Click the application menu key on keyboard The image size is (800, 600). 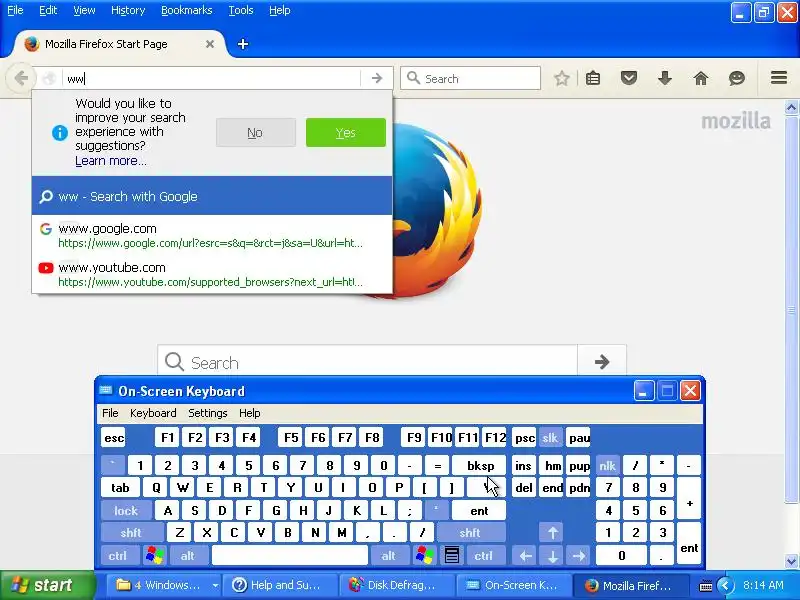pyautogui.click(x=452, y=555)
